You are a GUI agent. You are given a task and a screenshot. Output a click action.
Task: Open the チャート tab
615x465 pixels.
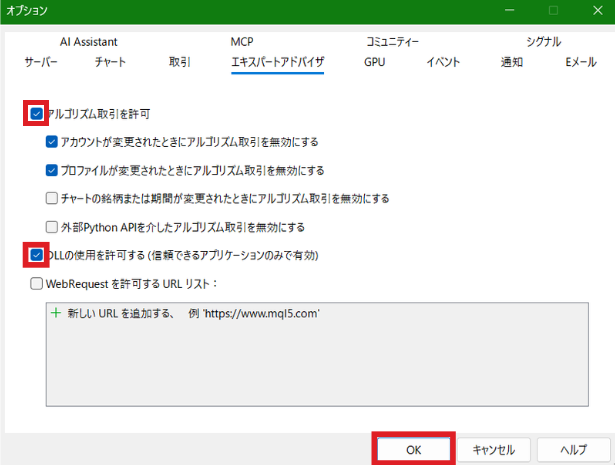(110, 62)
